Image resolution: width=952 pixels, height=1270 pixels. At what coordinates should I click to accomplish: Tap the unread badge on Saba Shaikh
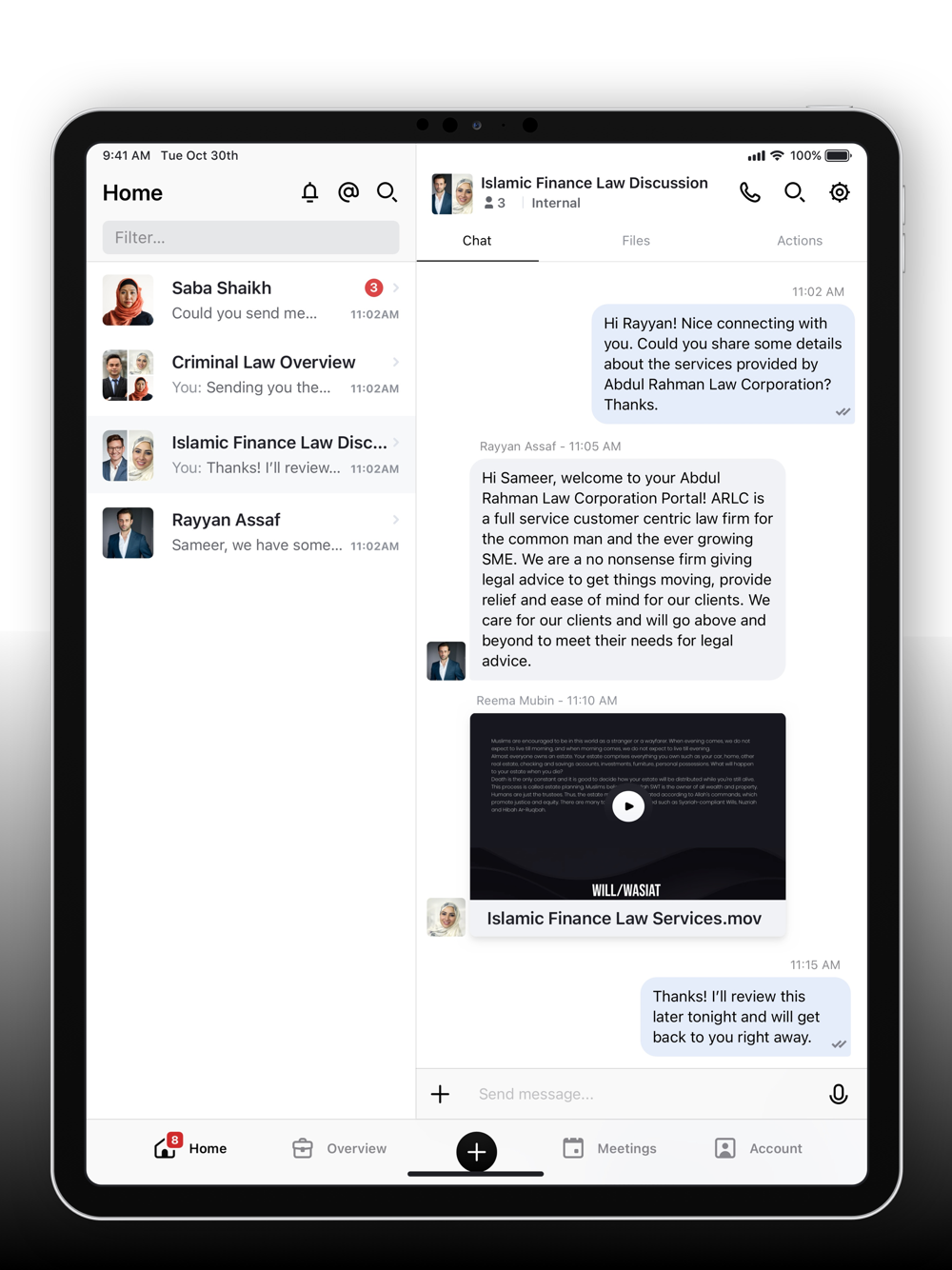tap(374, 288)
